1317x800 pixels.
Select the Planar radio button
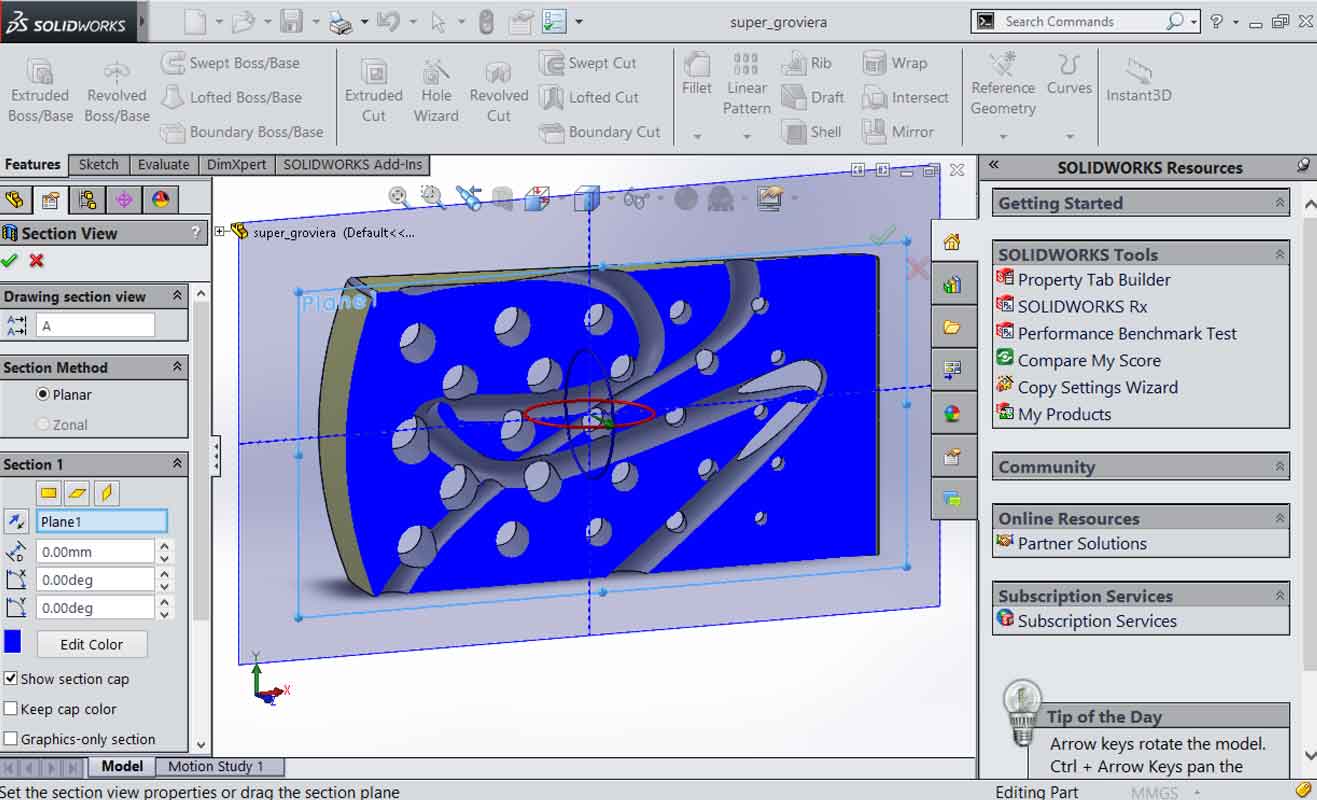click(42, 395)
